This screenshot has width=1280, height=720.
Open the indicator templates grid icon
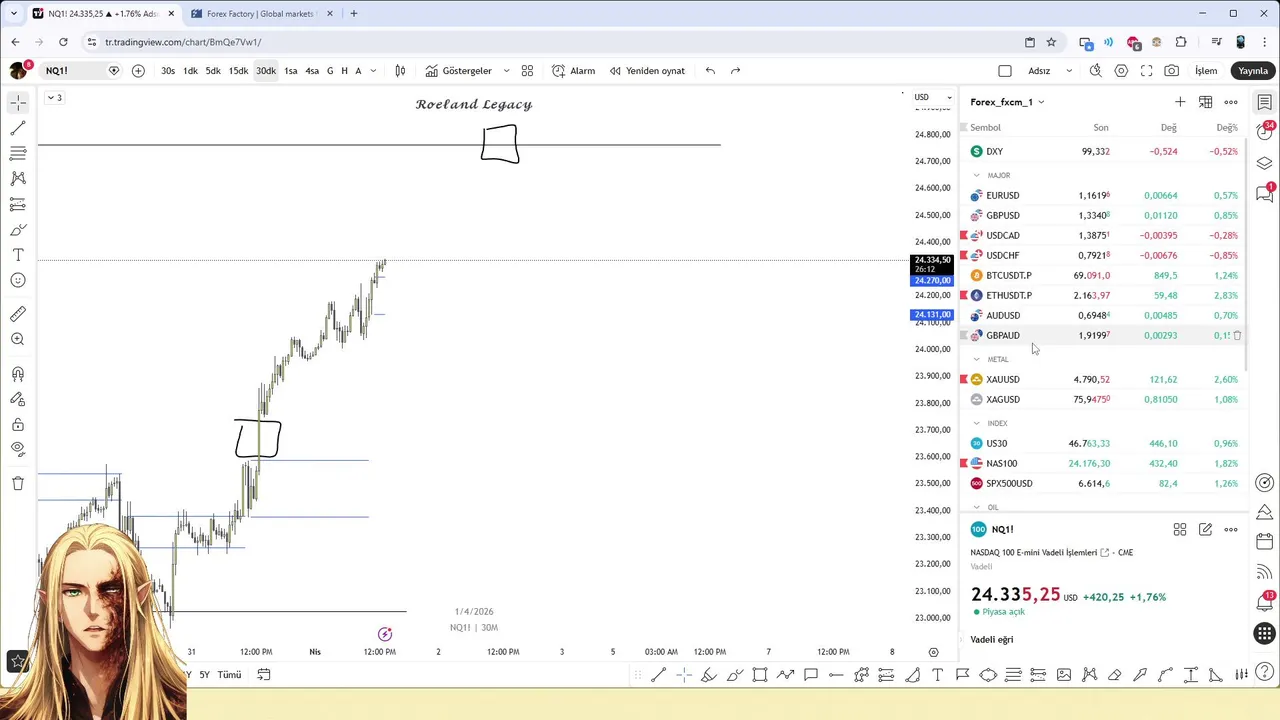click(527, 71)
